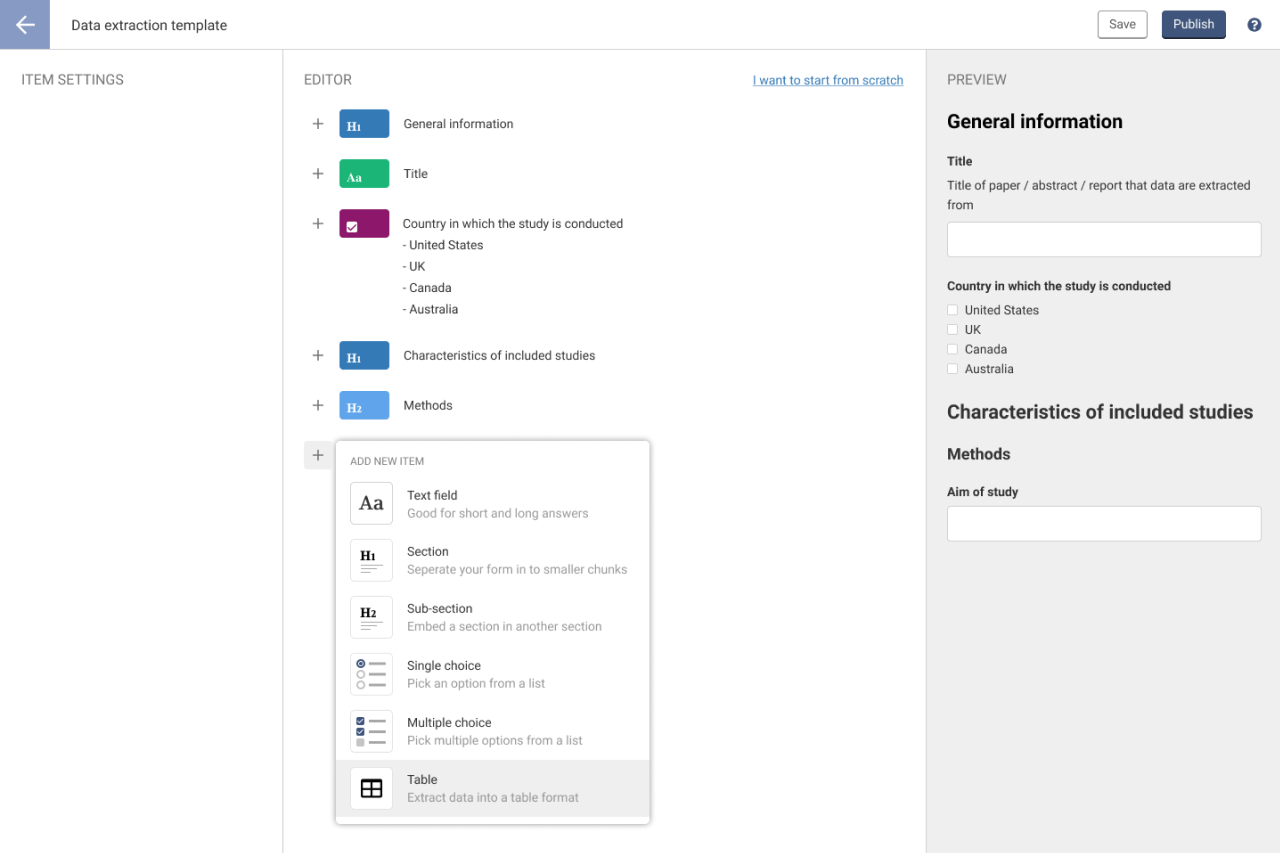Viewport: 1280px width, 853px height.
Task: Click the Single choice radio icon in menu
Action: tap(371, 674)
